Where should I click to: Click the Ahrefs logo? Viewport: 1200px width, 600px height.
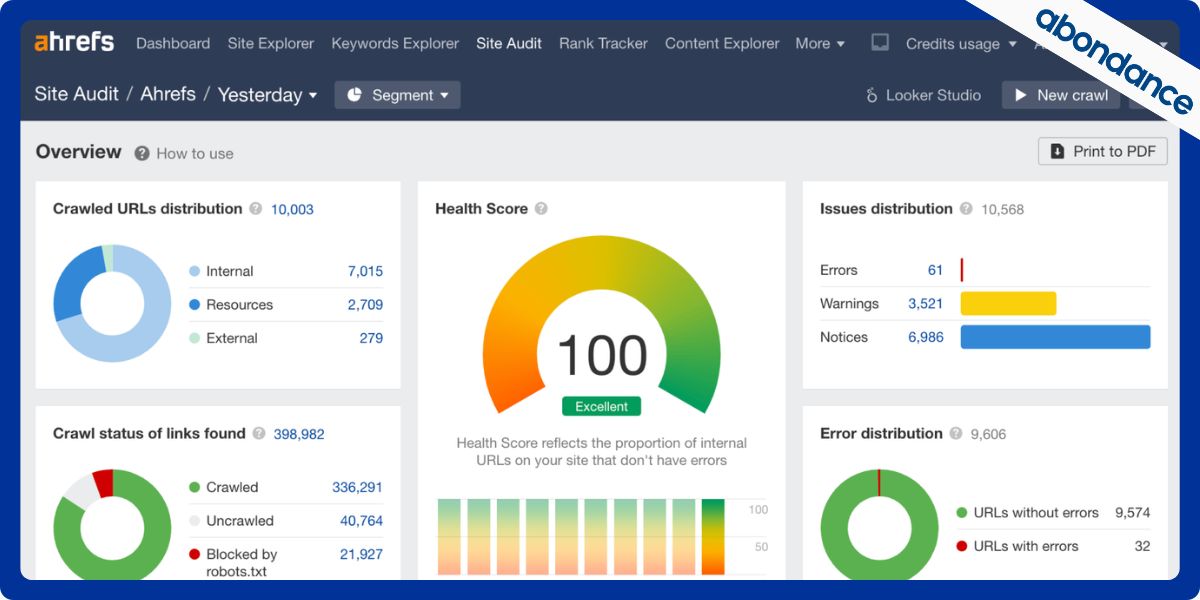point(74,42)
